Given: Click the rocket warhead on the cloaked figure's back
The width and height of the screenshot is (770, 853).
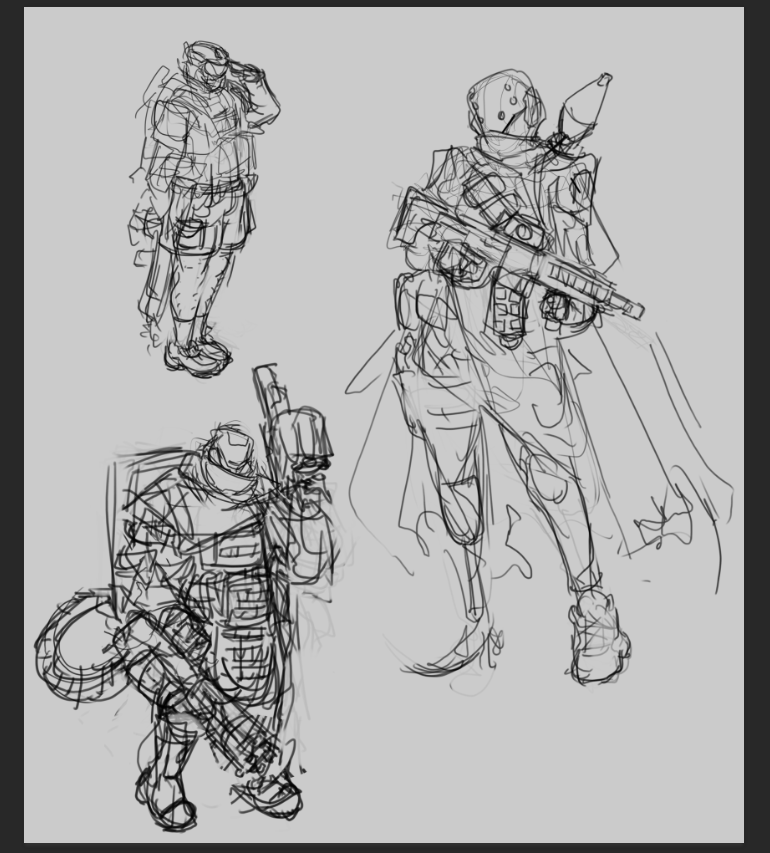Looking at the screenshot, I should pos(585,107).
